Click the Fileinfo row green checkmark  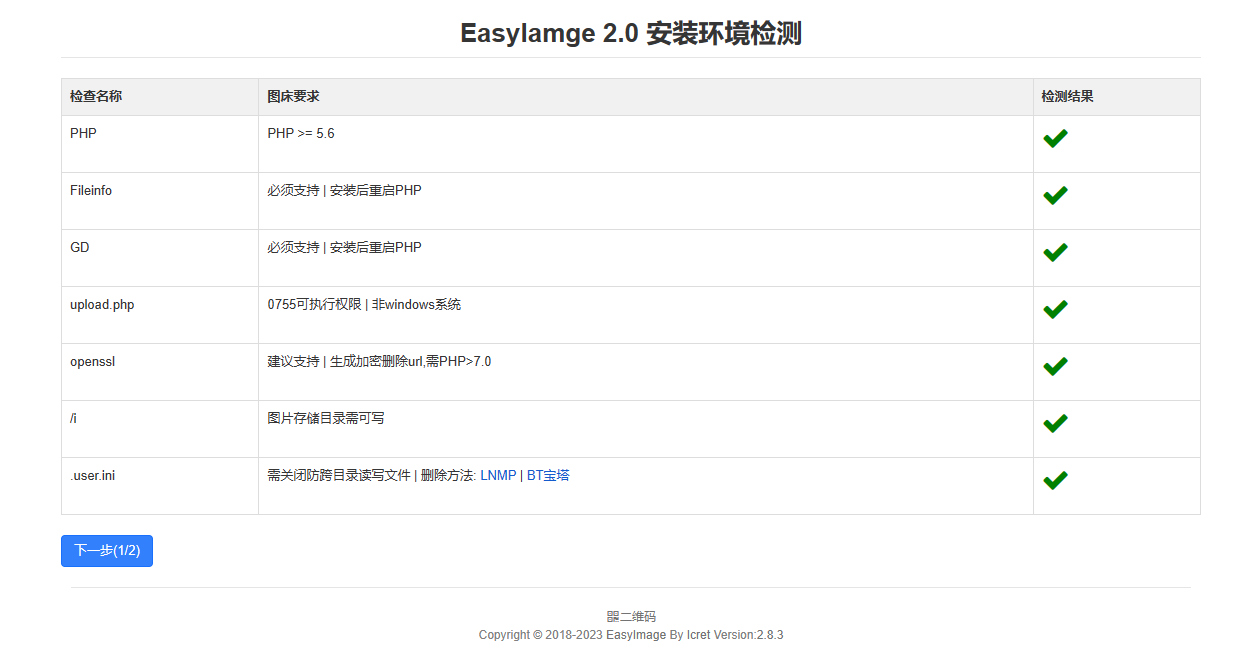tap(1055, 196)
